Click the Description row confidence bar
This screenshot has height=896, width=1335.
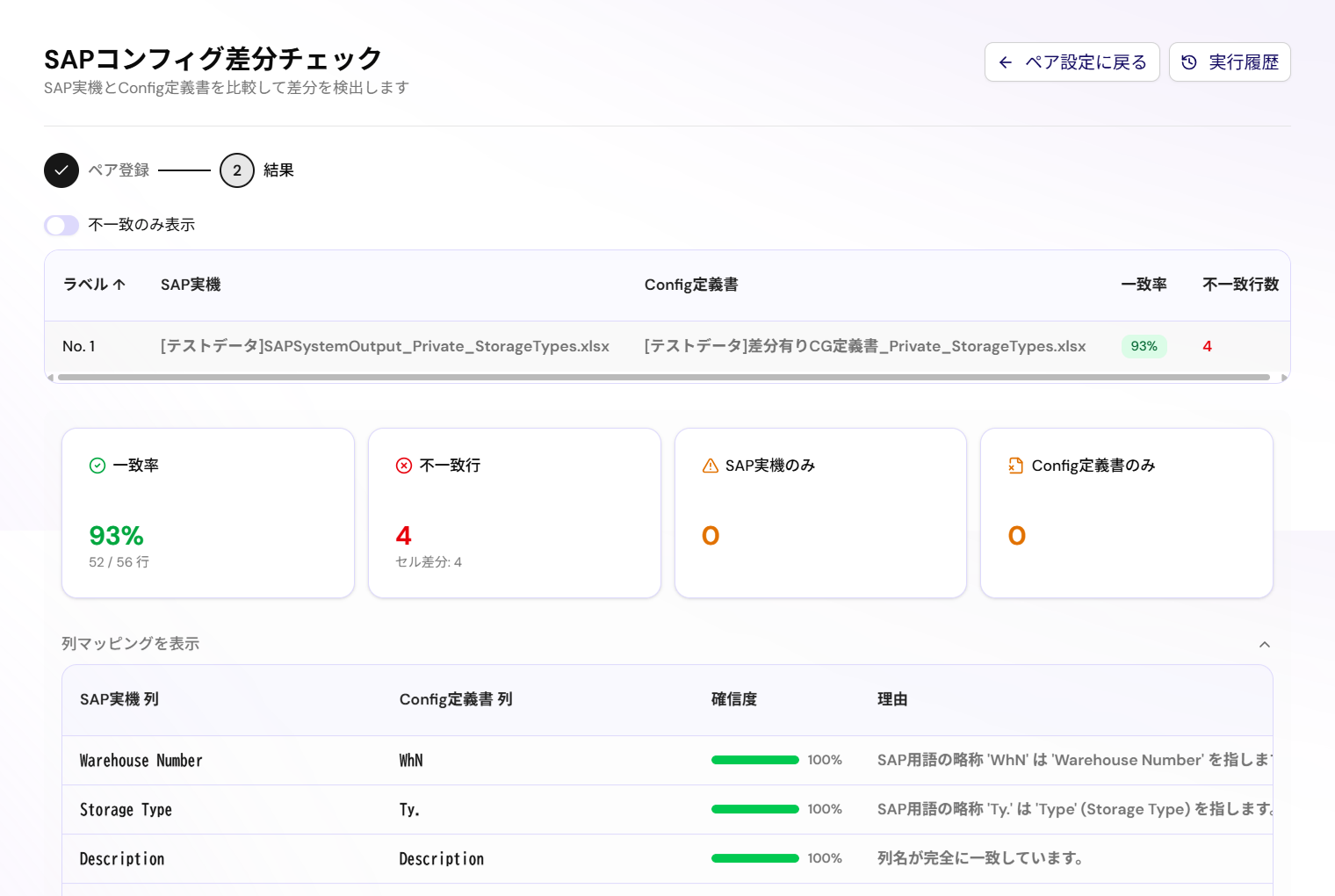tap(755, 858)
